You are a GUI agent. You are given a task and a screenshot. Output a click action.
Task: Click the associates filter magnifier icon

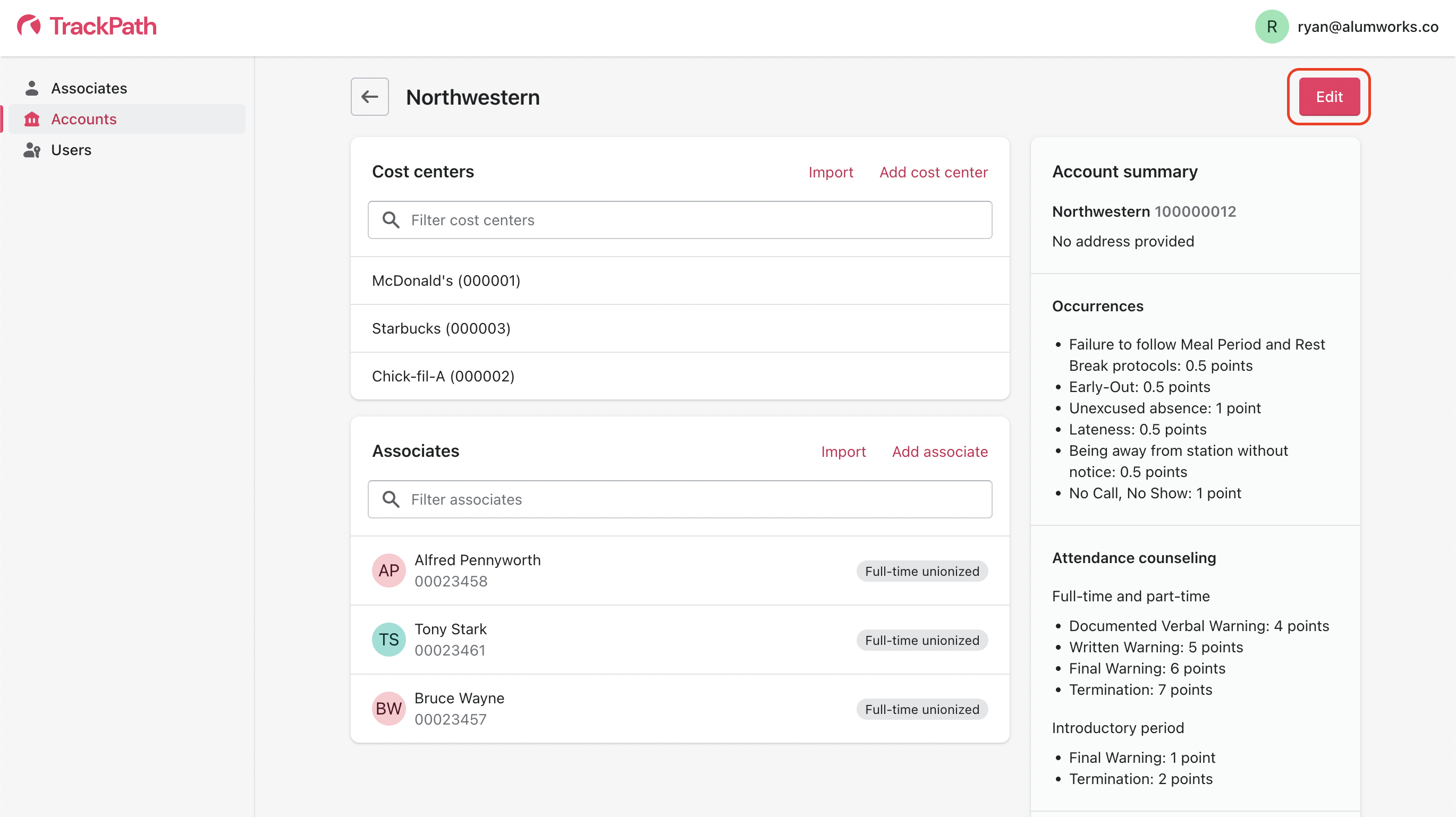[391, 499]
